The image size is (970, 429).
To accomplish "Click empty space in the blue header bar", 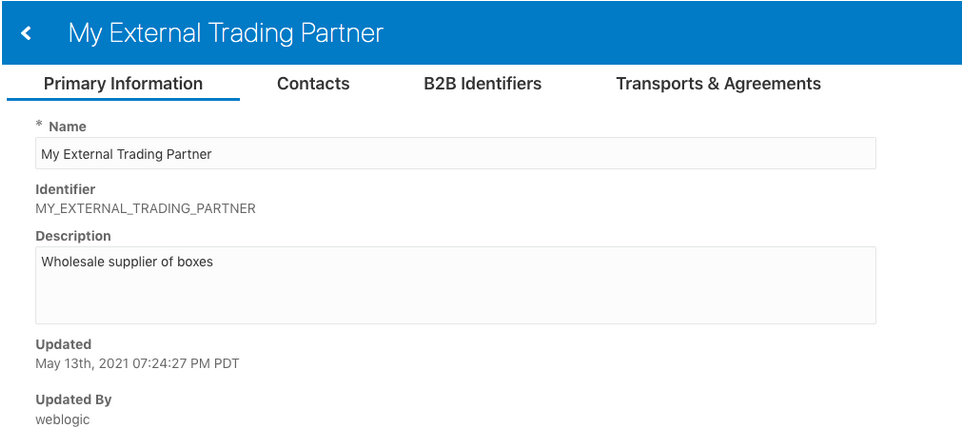I will [x=680, y=33].
